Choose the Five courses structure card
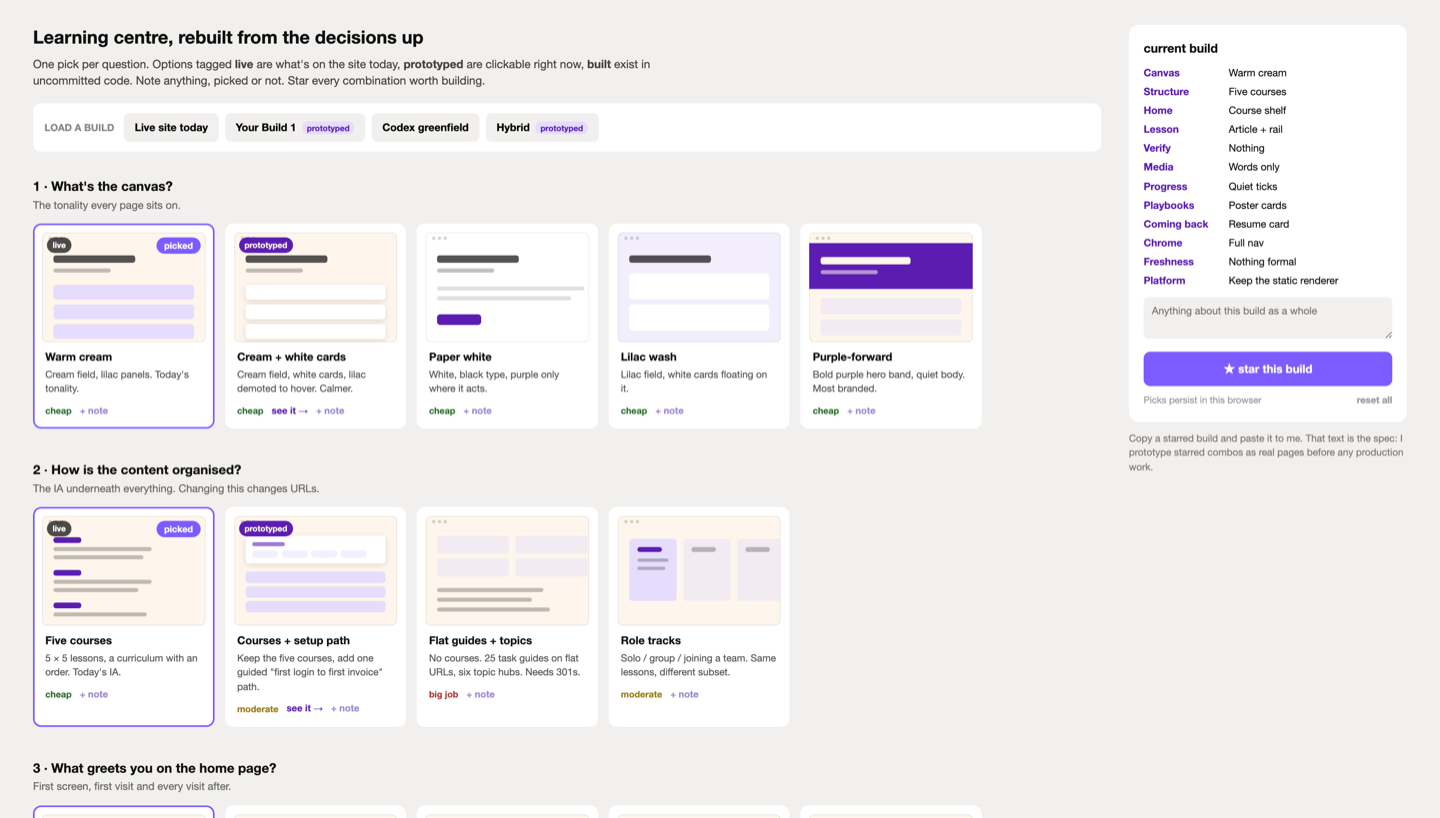 [124, 617]
